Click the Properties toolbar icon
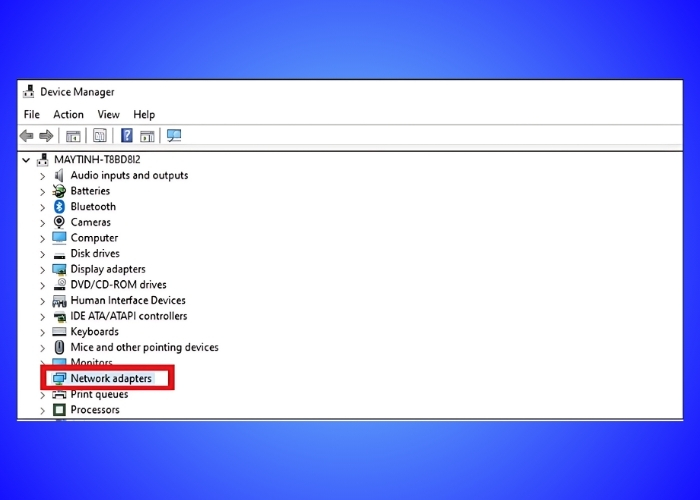Screen dimensions: 700x500 [x=100, y=136]
